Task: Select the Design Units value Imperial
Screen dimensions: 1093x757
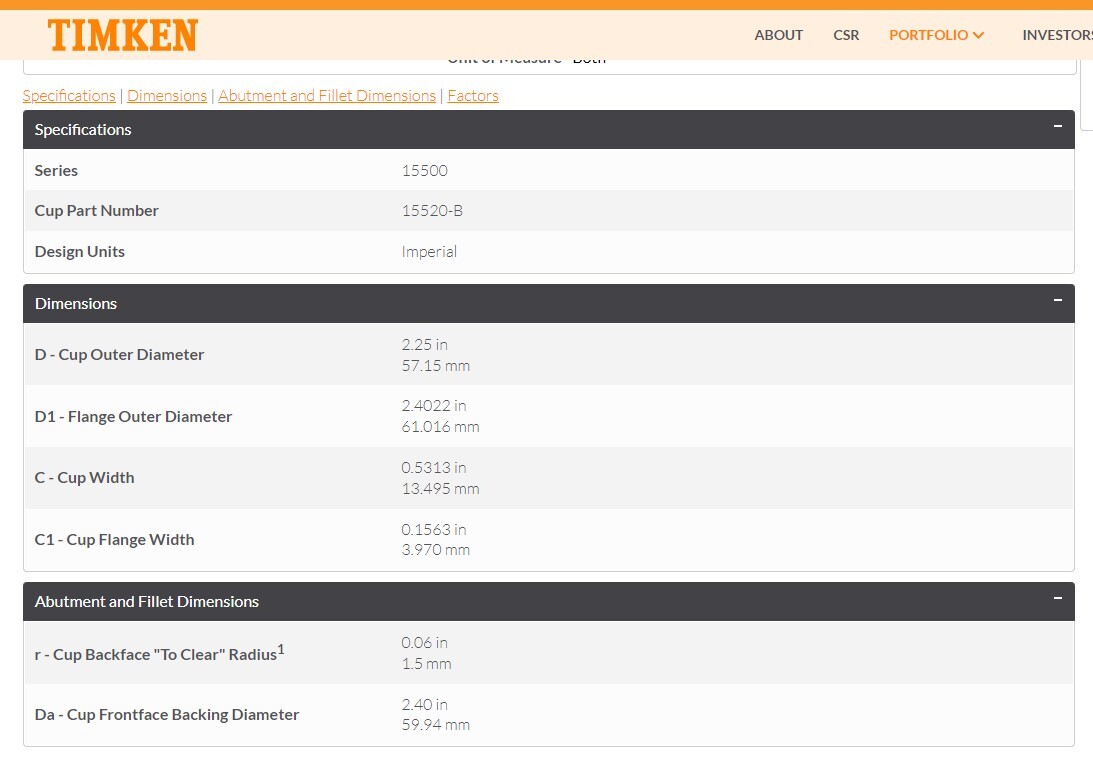Action: (429, 252)
